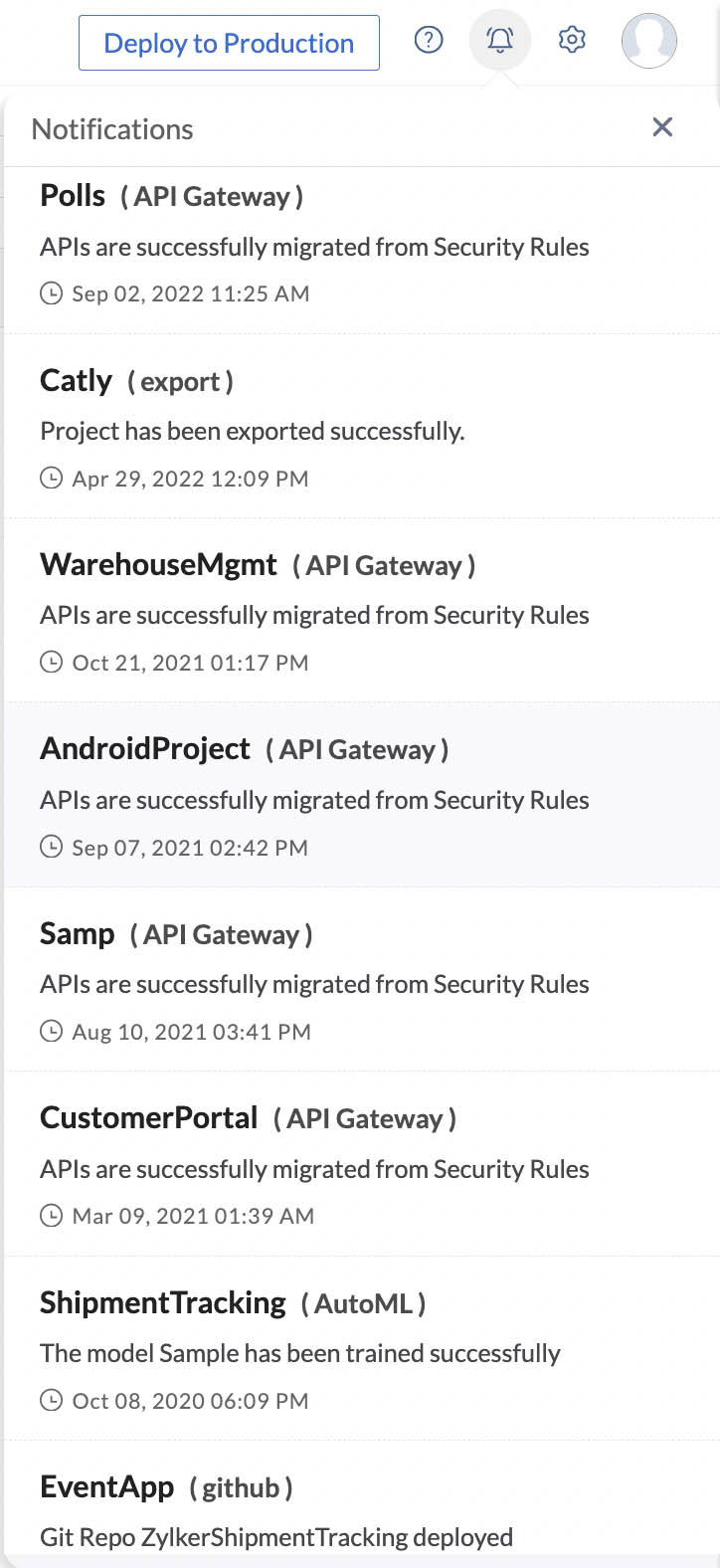Screen dimensions: 720x1568
Task: Open the Polls API Gateway notification
Action: pyautogui.click(x=362, y=250)
